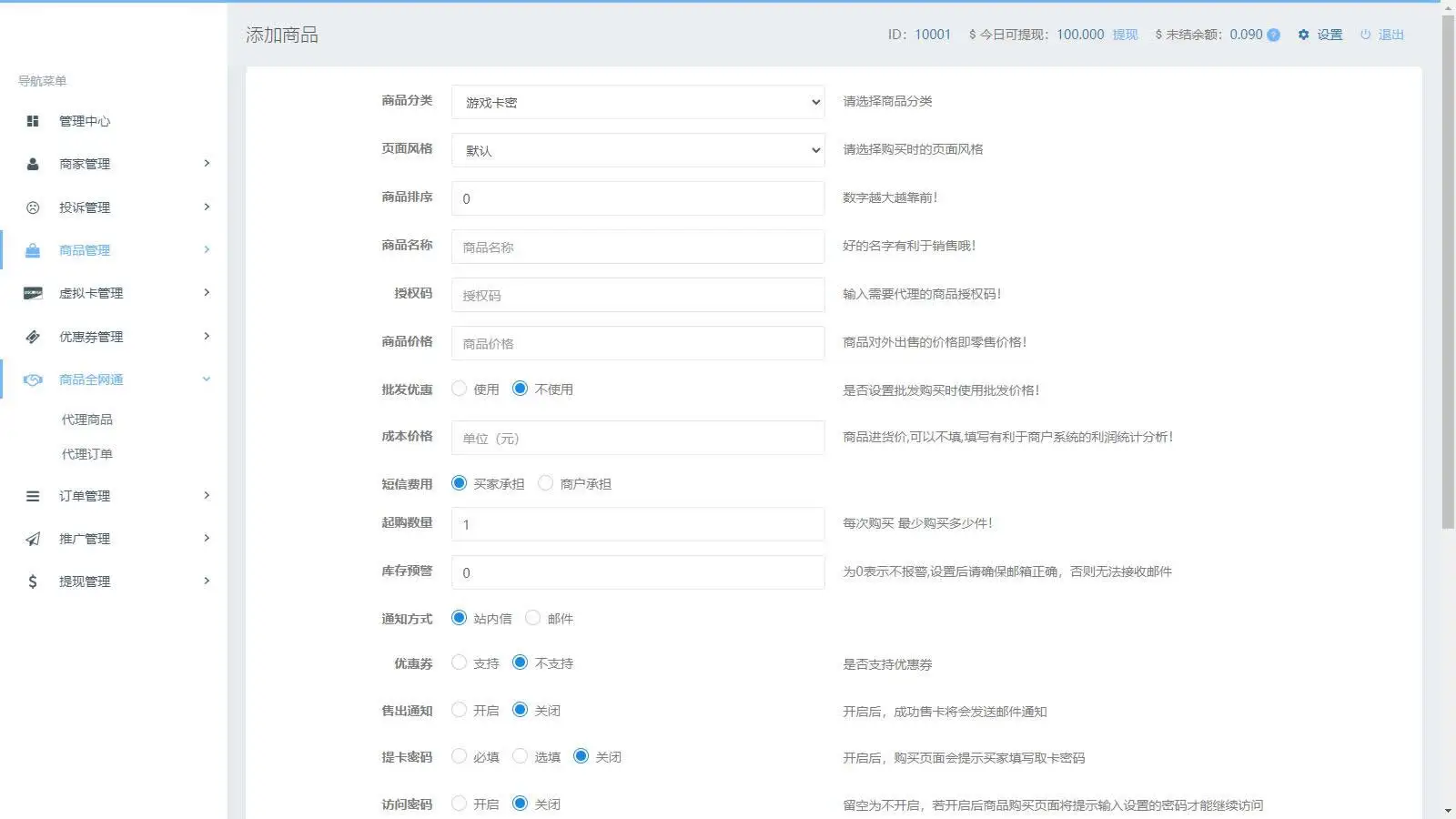
Task: Enable 邮件 notification method
Action: [x=532, y=618]
